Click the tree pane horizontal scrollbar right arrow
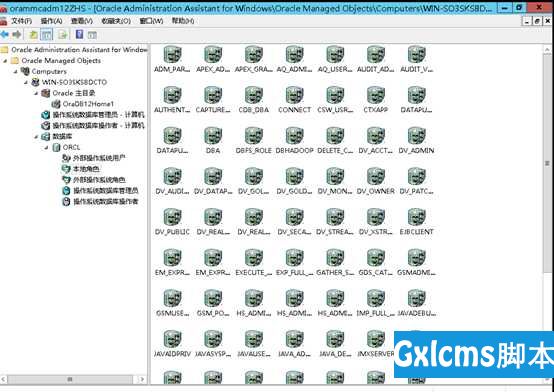Screen dimensions: 554x392 (142, 379)
